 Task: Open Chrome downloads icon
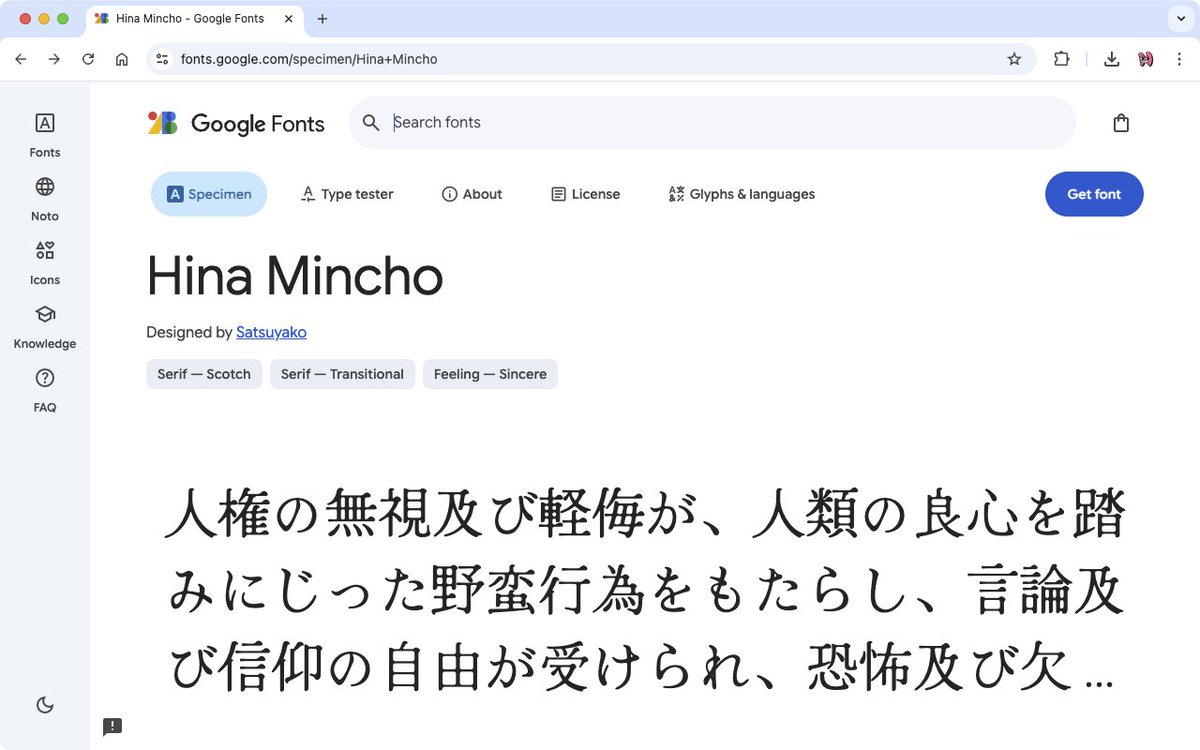(x=1111, y=59)
